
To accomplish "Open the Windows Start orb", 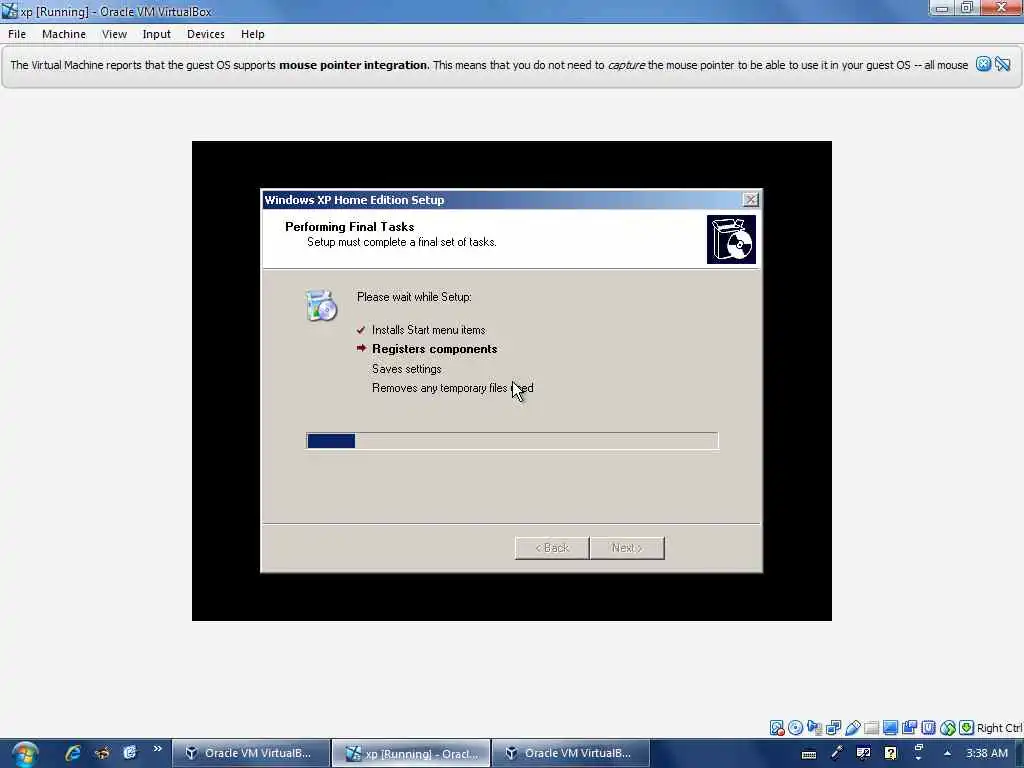I will click(24, 754).
